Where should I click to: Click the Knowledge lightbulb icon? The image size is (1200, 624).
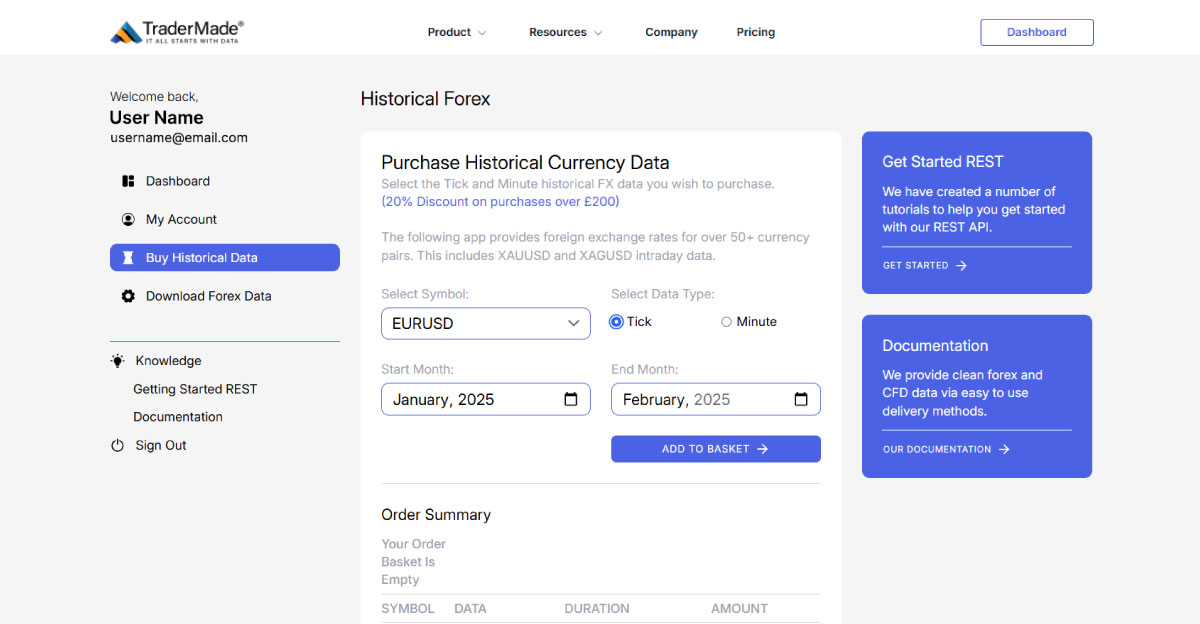[118, 361]
